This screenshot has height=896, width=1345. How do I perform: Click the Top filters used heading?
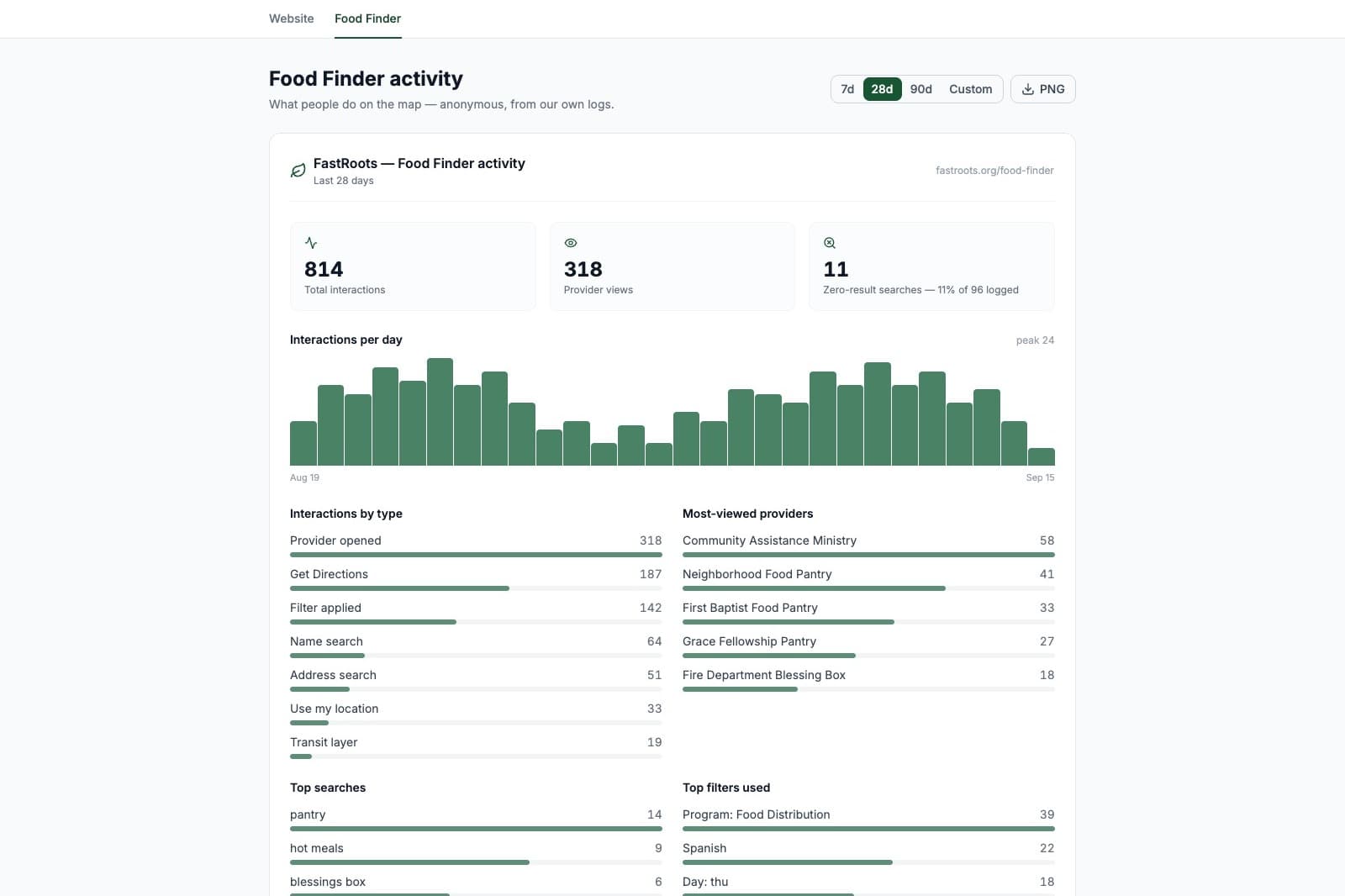[x=726, y=788]
